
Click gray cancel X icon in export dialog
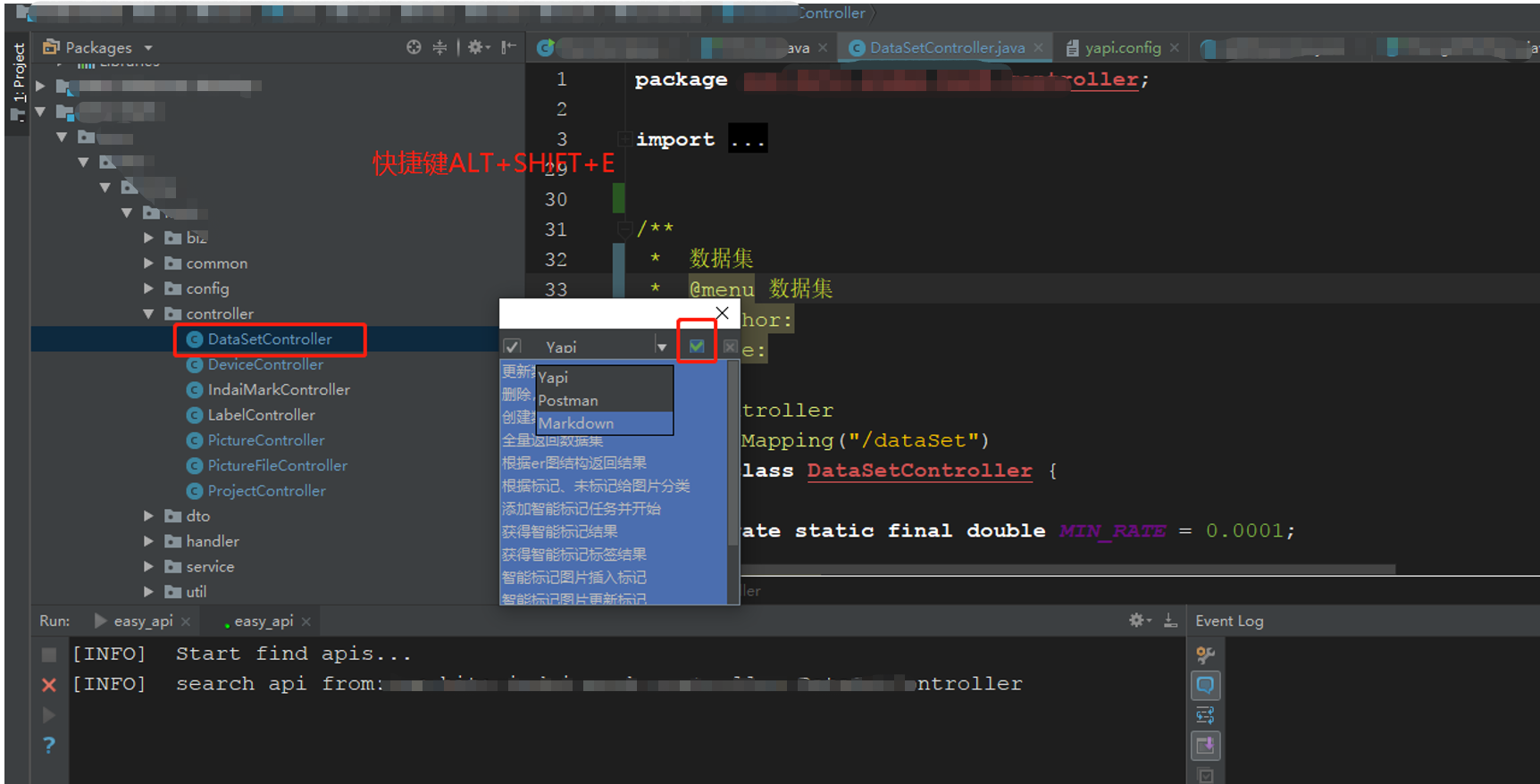coord(731,346)
